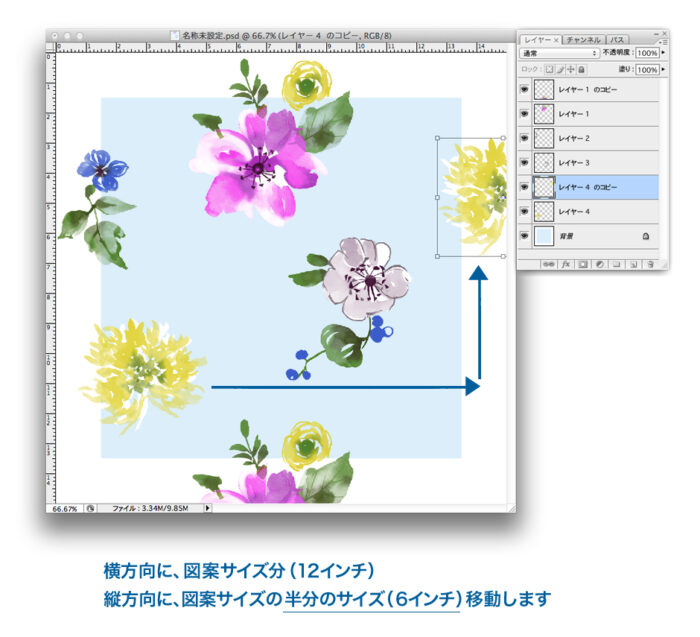Add a layer mask
The image size is (700, 637).
583,264
